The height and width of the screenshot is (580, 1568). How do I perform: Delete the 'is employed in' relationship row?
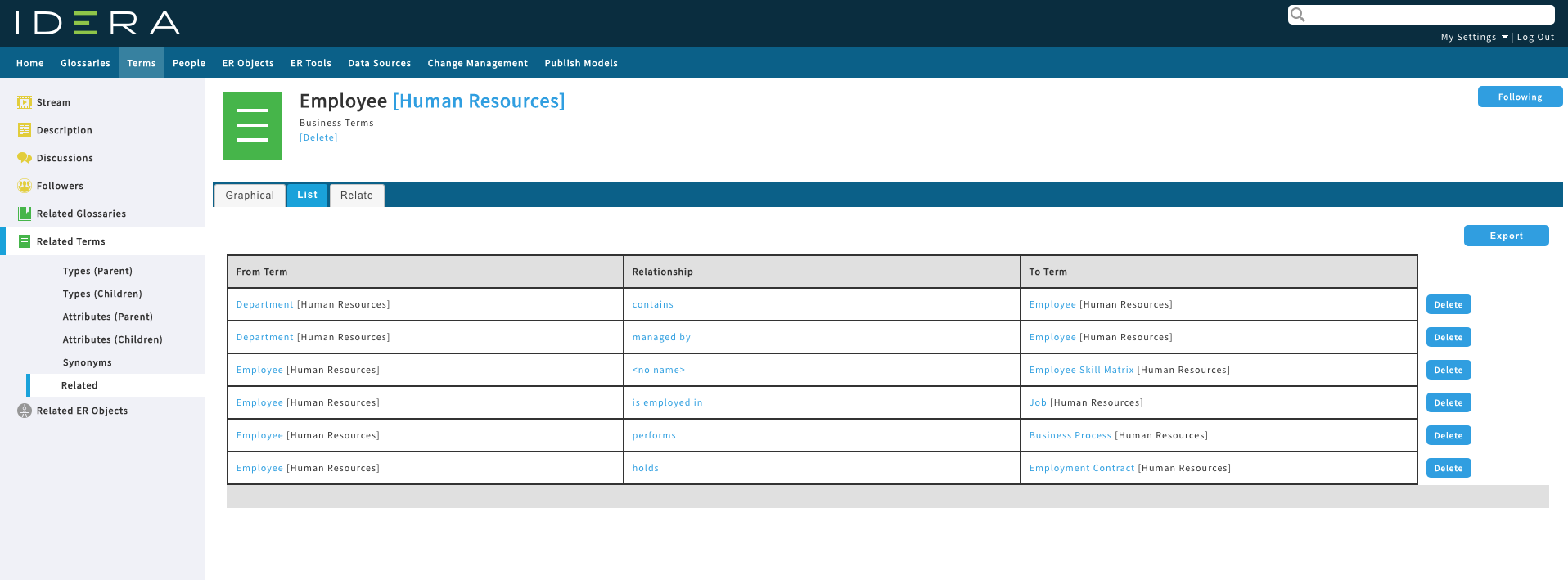click(x=1449, y=402)
